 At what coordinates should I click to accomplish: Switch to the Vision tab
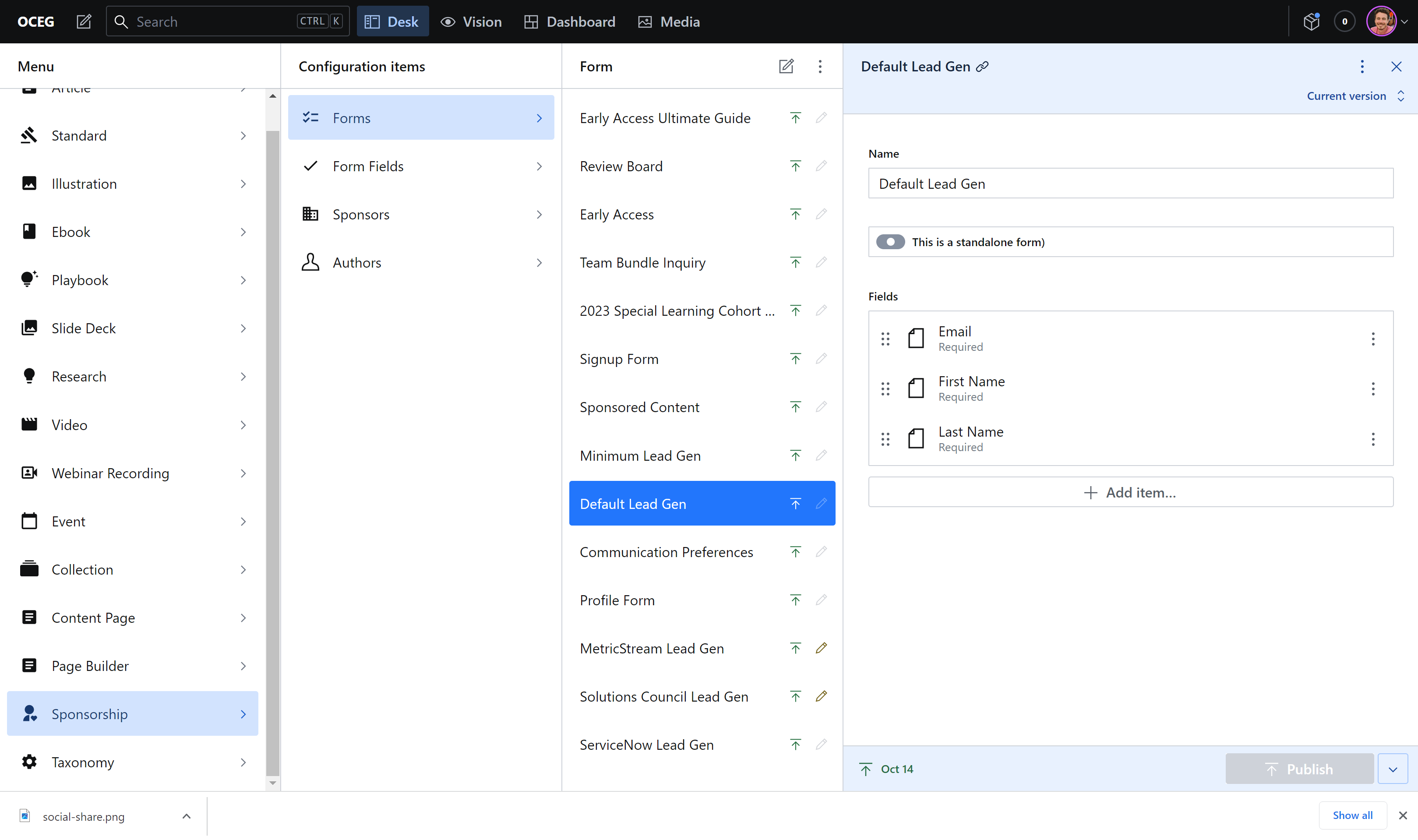[471, 21]
